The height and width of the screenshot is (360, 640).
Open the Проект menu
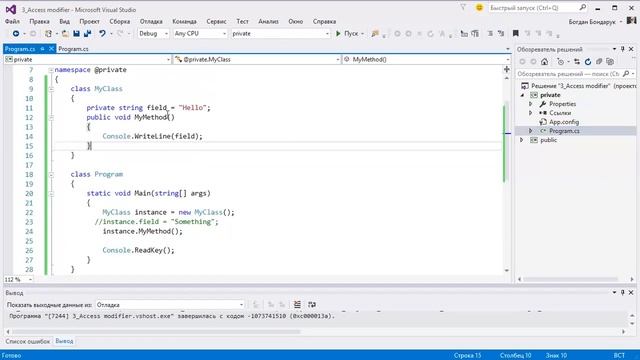89,21
